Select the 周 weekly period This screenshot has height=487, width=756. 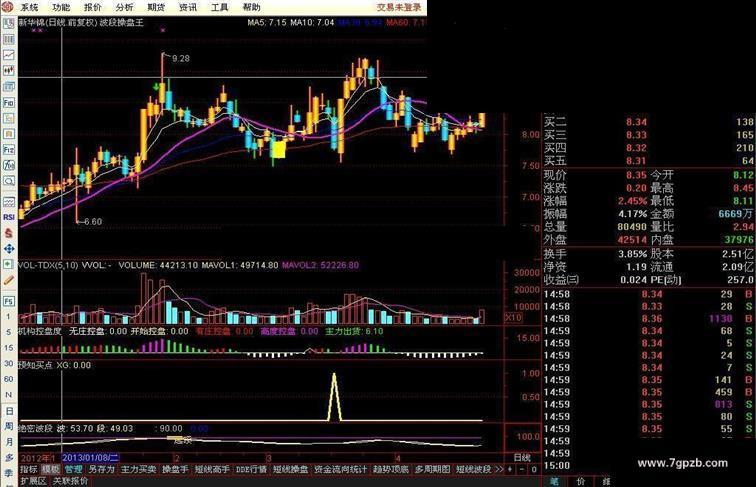[9, 426]
